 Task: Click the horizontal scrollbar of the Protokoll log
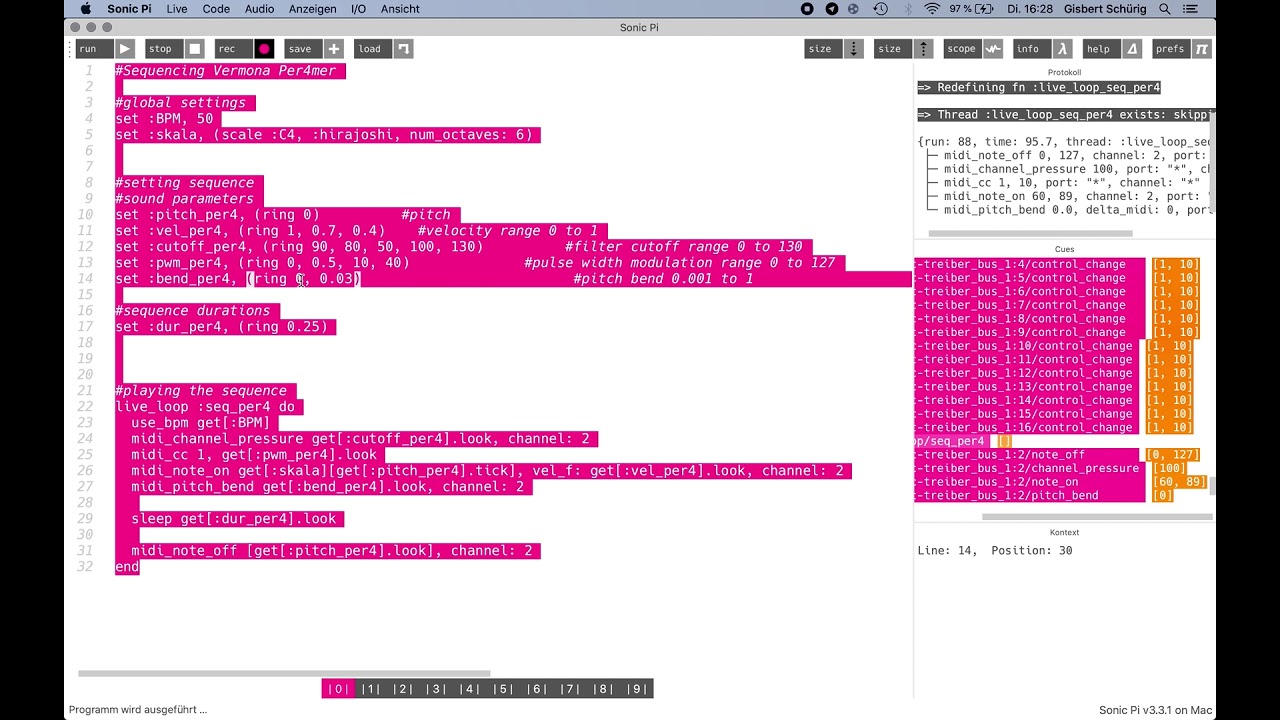click(x=1030, y=234)
